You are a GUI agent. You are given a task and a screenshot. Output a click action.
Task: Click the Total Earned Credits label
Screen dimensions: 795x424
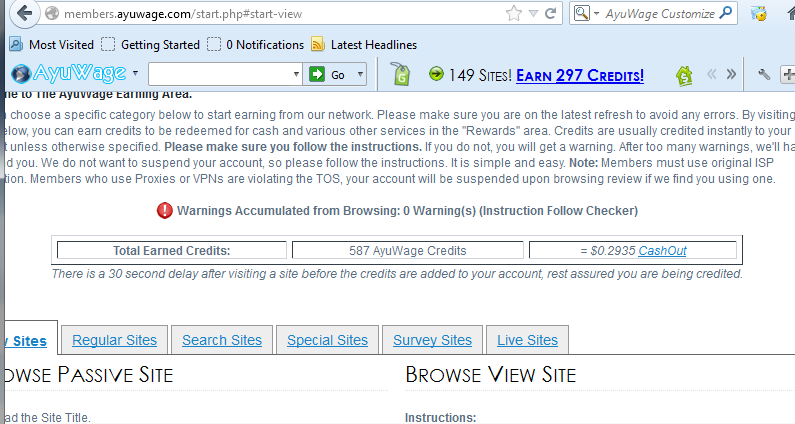click(x=171, y=251)
